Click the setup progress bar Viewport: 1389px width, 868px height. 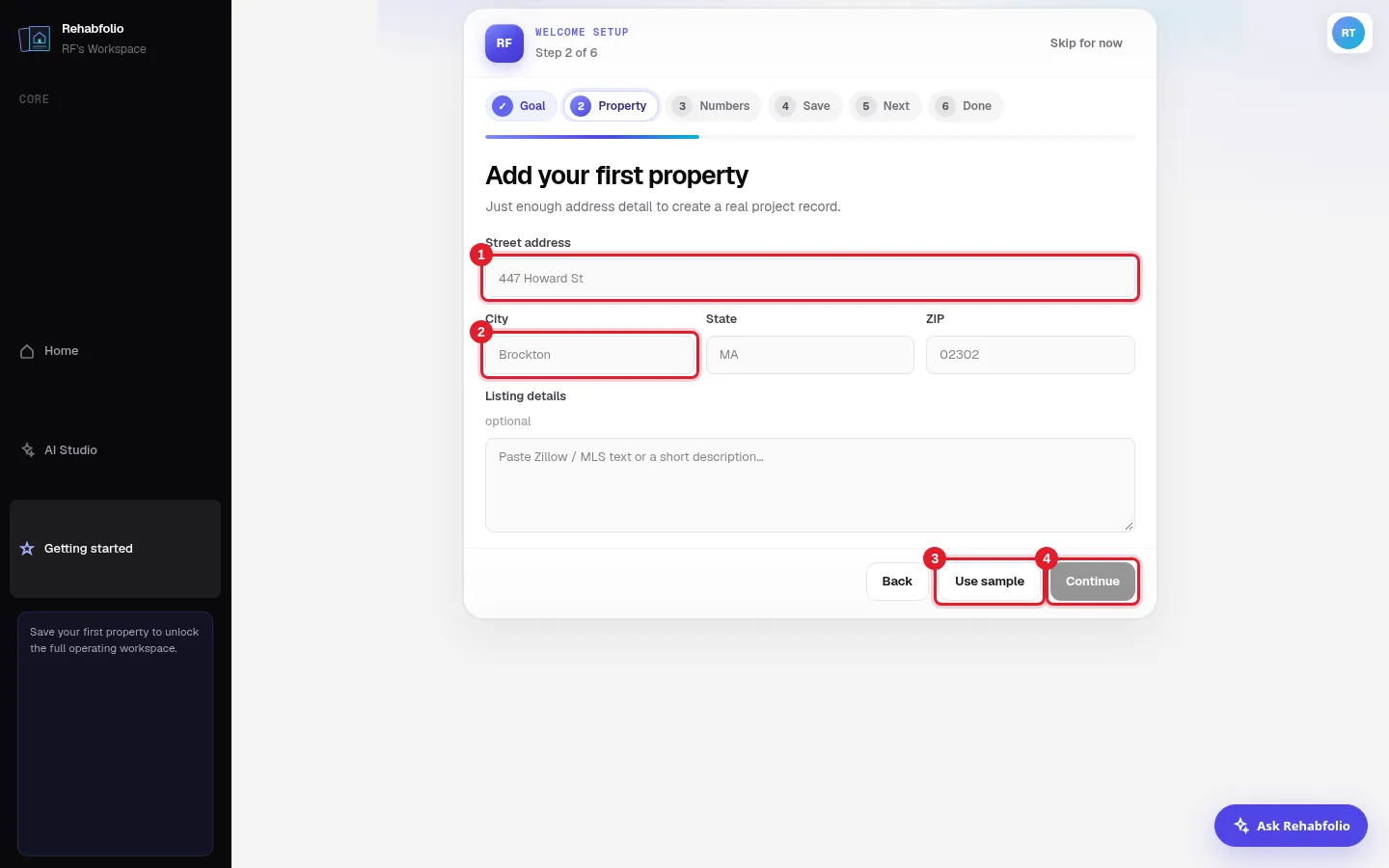(x=810, y=137)
